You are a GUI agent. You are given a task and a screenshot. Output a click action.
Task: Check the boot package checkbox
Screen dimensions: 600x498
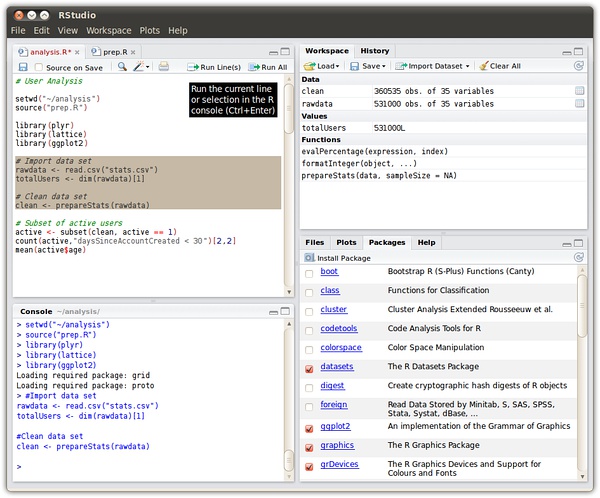point(309,272)
